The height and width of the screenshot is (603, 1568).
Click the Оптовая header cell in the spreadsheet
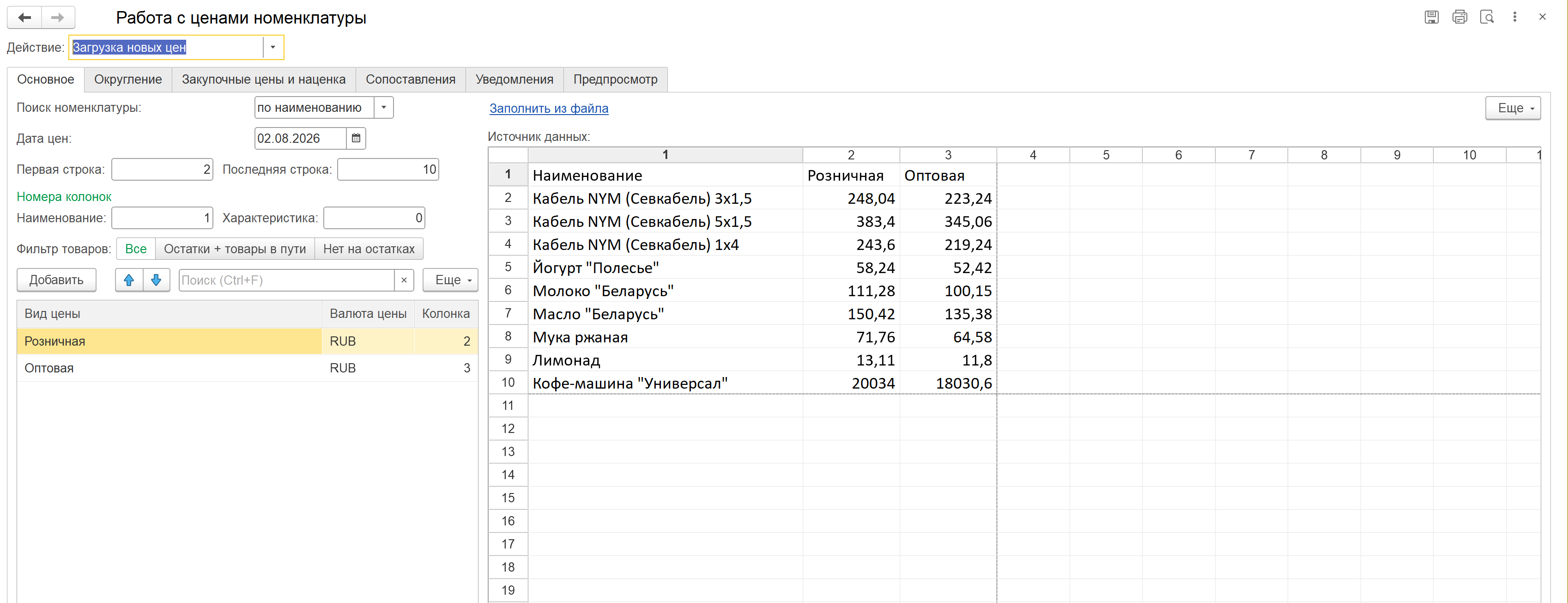(948, 176)
